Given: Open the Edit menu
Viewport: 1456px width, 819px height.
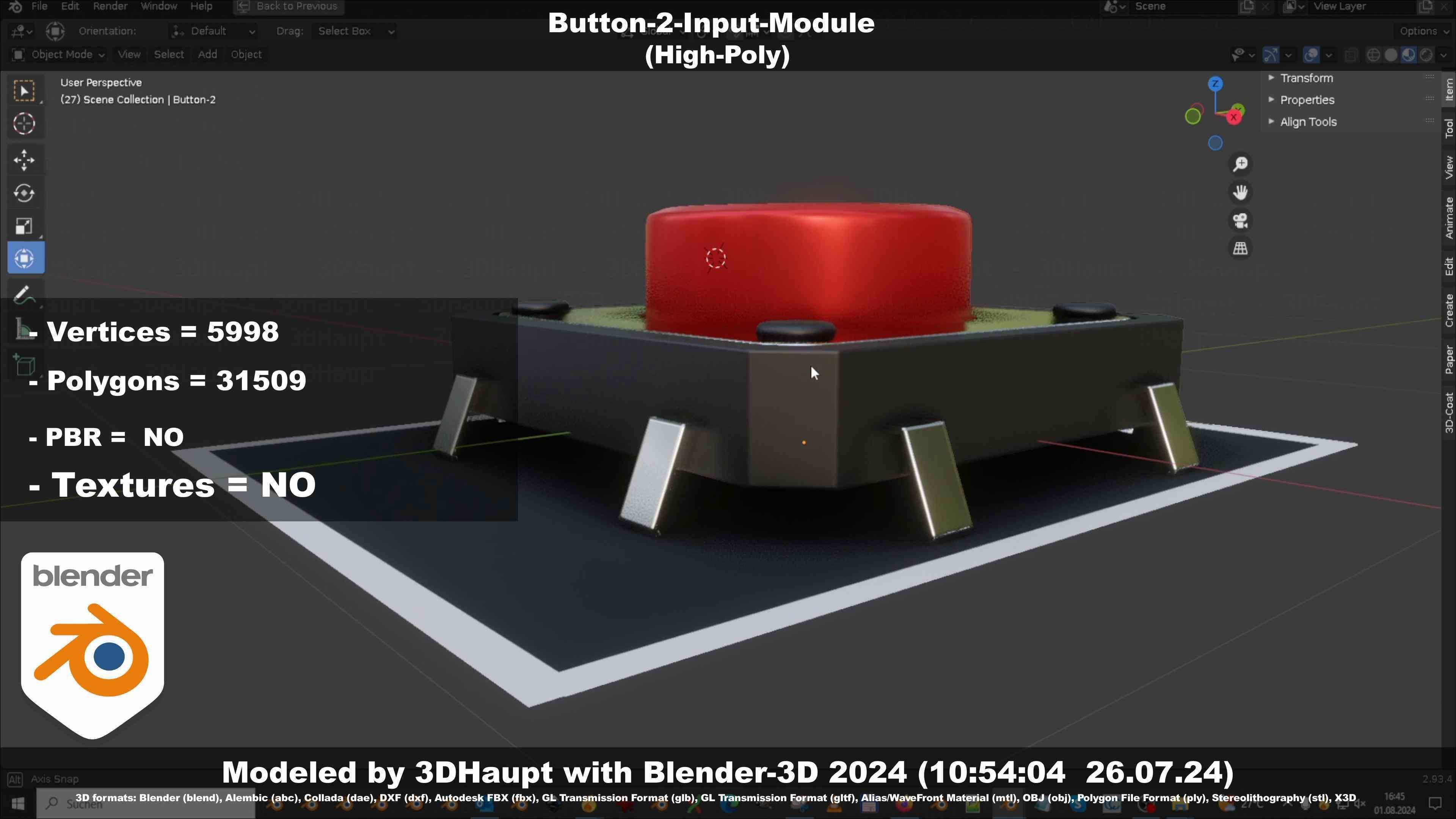Looking at the screenshot, I should [x=70, y=6].
